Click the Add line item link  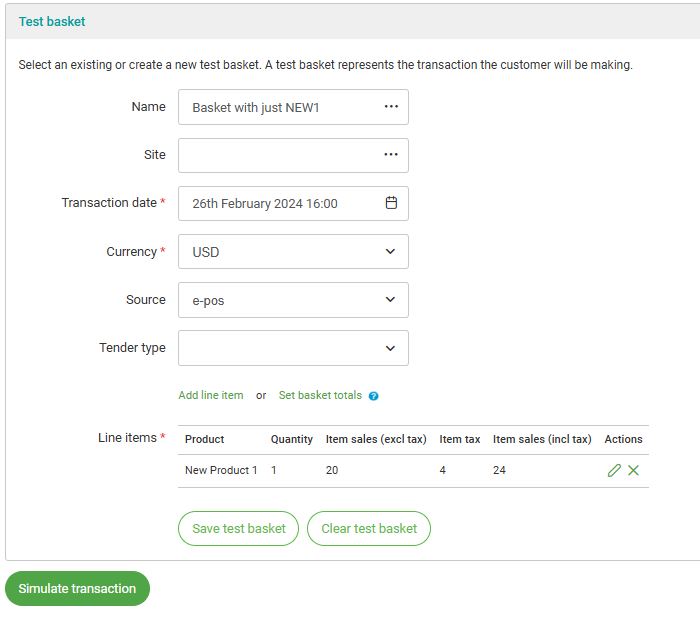coord(211,395)
